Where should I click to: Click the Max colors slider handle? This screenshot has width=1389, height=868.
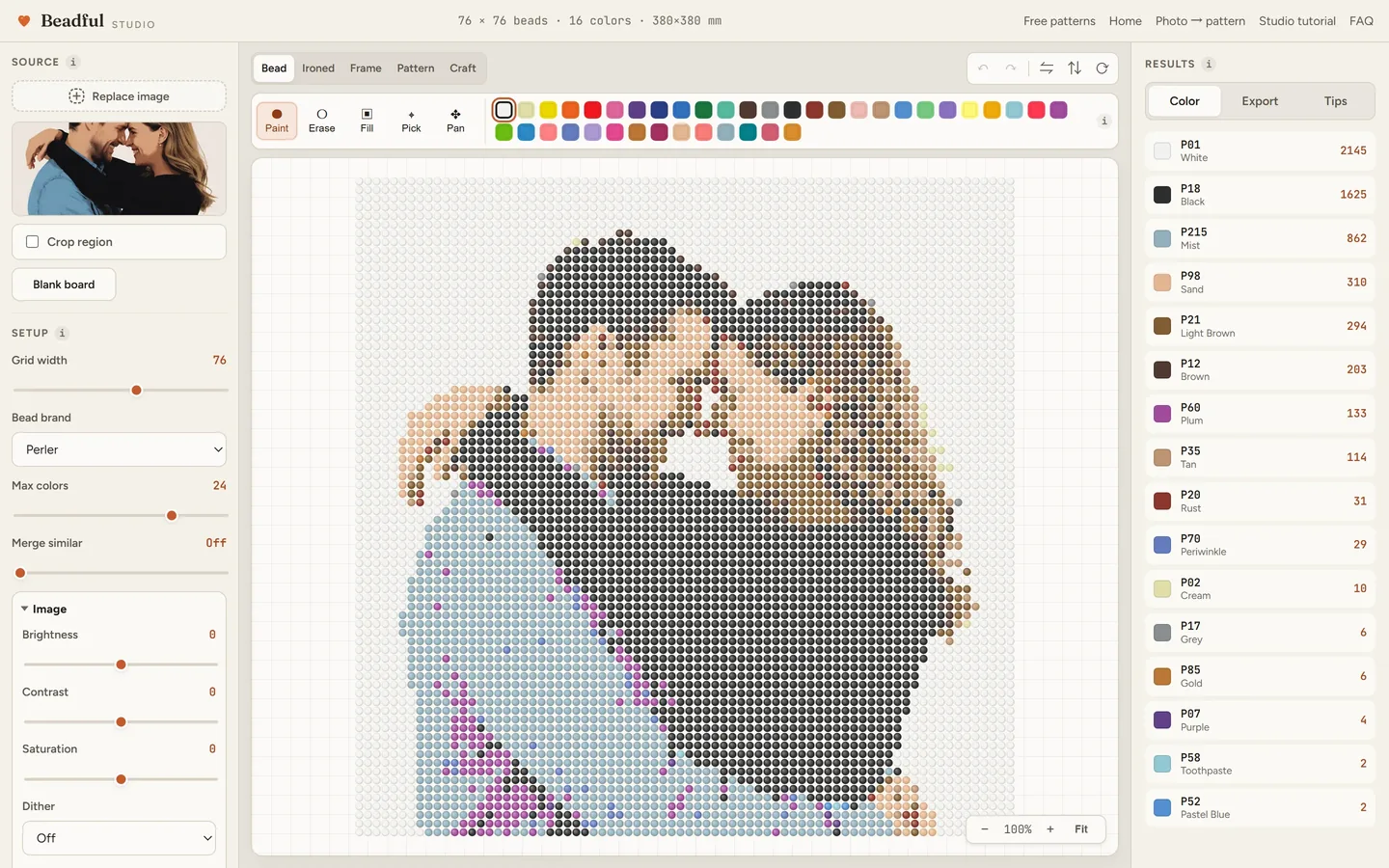tap(172, 516)
